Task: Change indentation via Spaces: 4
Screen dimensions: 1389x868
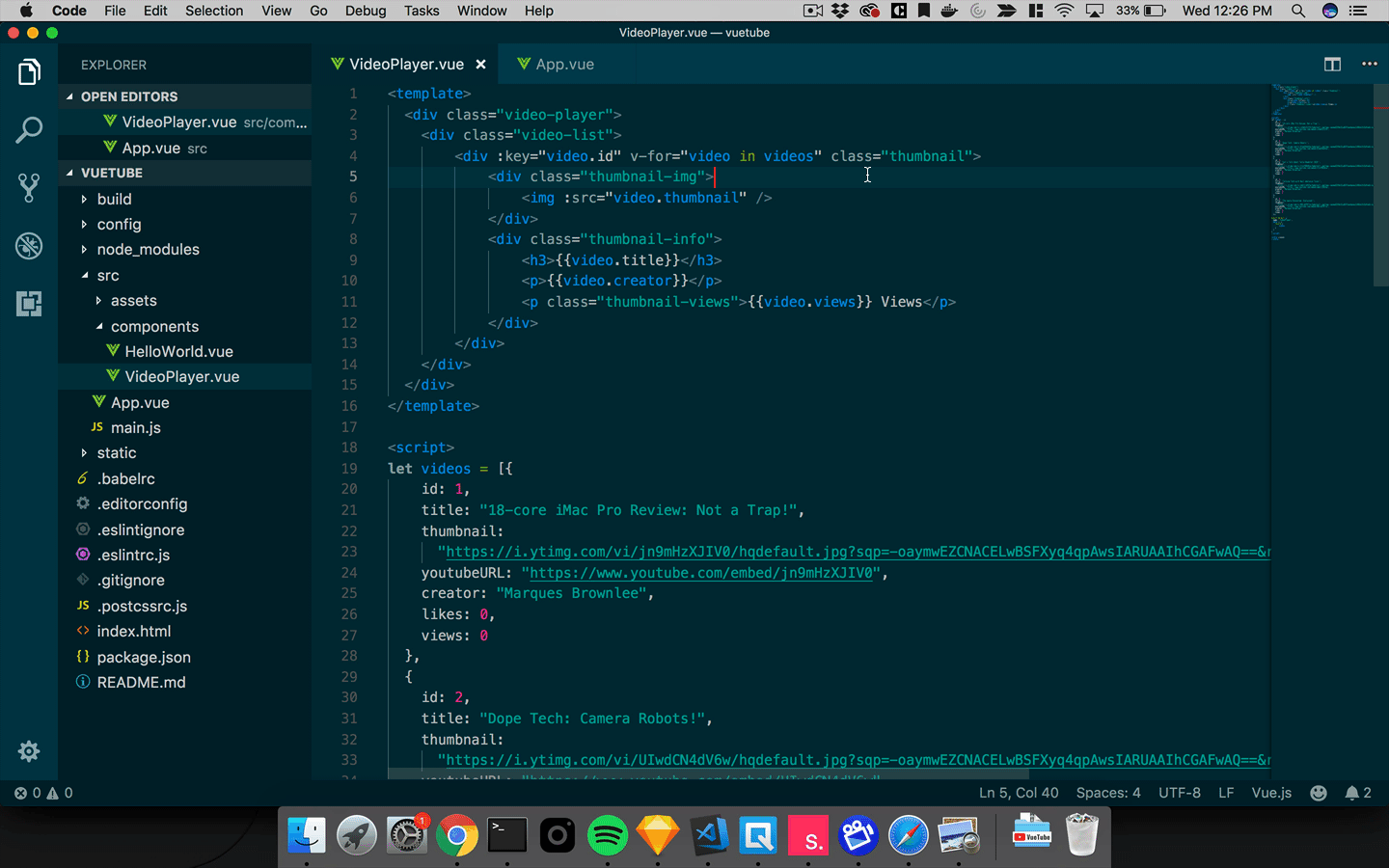Action: [1107, 793]
